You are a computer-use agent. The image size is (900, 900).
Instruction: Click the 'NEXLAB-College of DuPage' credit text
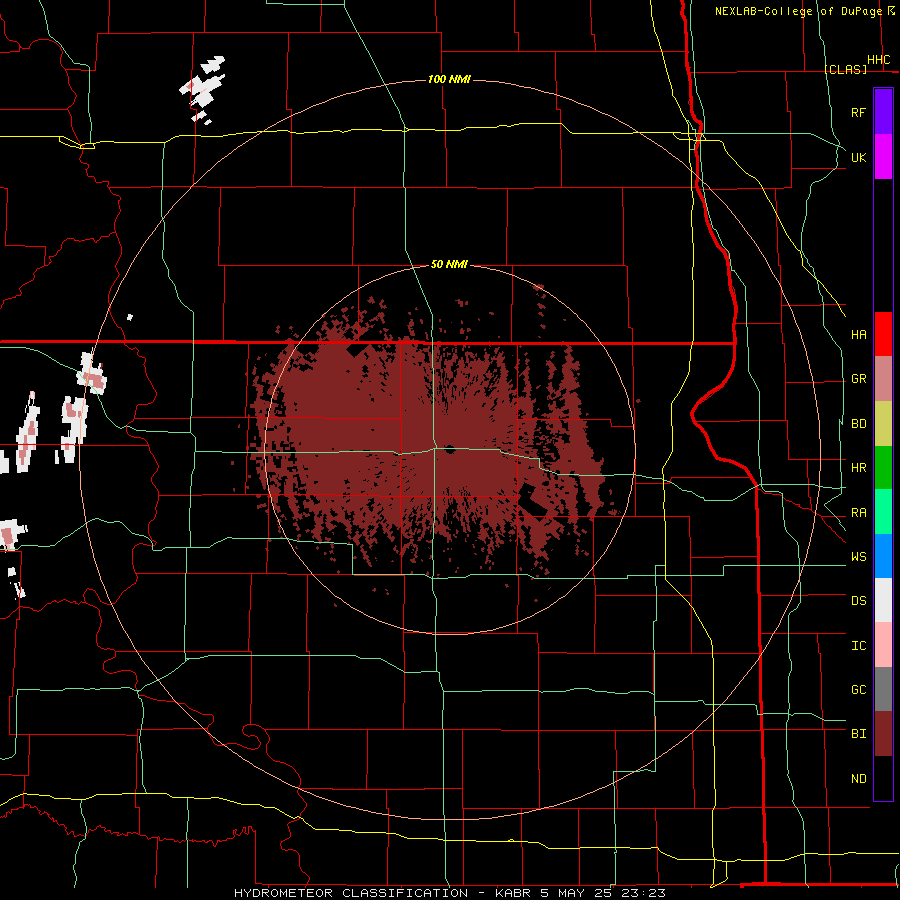pos(798,11)
